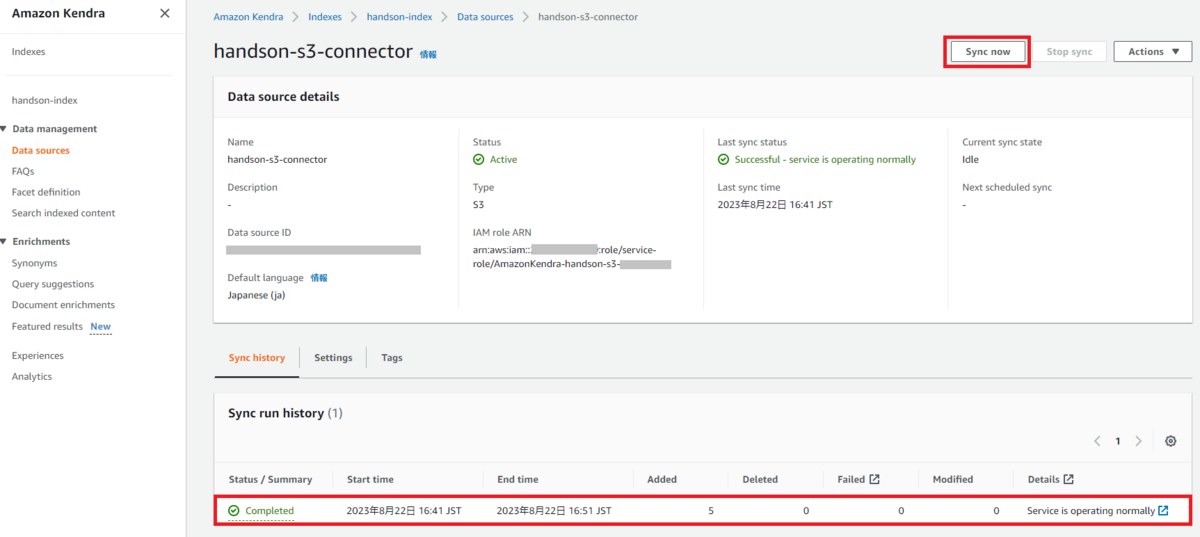Screen dimensions: 1200x537
Task: Open Synonyms in the sidebar
Action: [34, 264]
